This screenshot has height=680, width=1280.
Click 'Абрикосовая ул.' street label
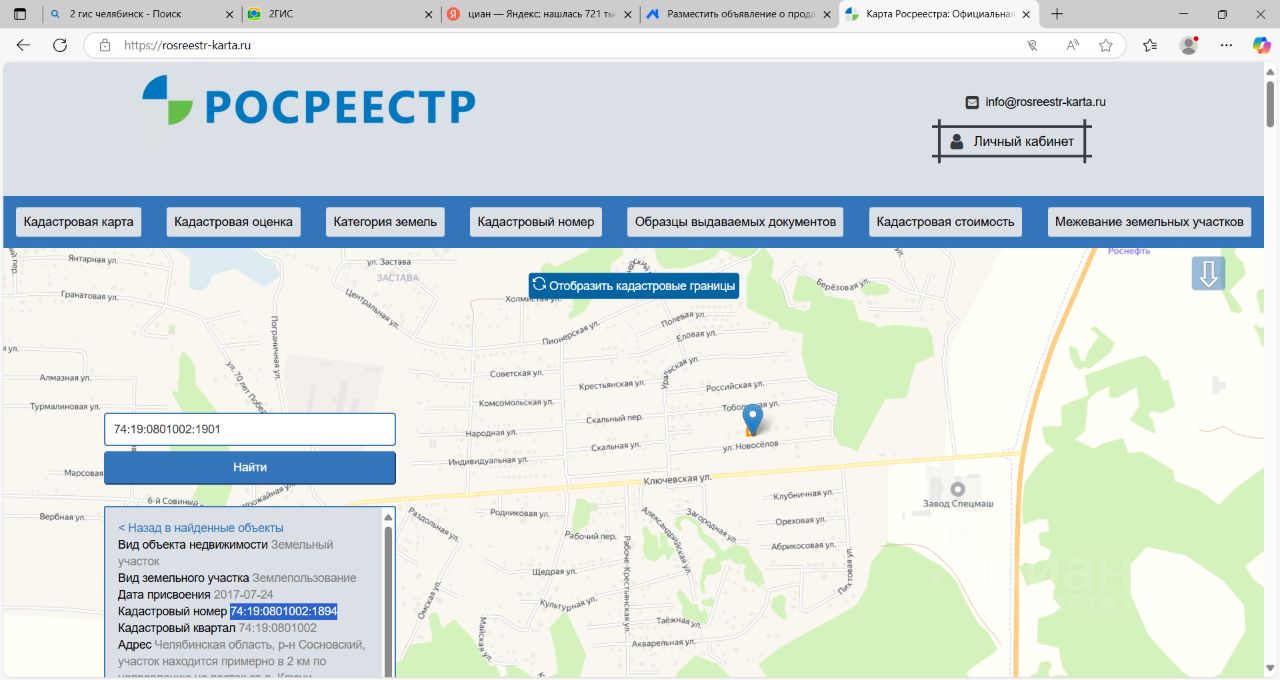coord(803,546)
